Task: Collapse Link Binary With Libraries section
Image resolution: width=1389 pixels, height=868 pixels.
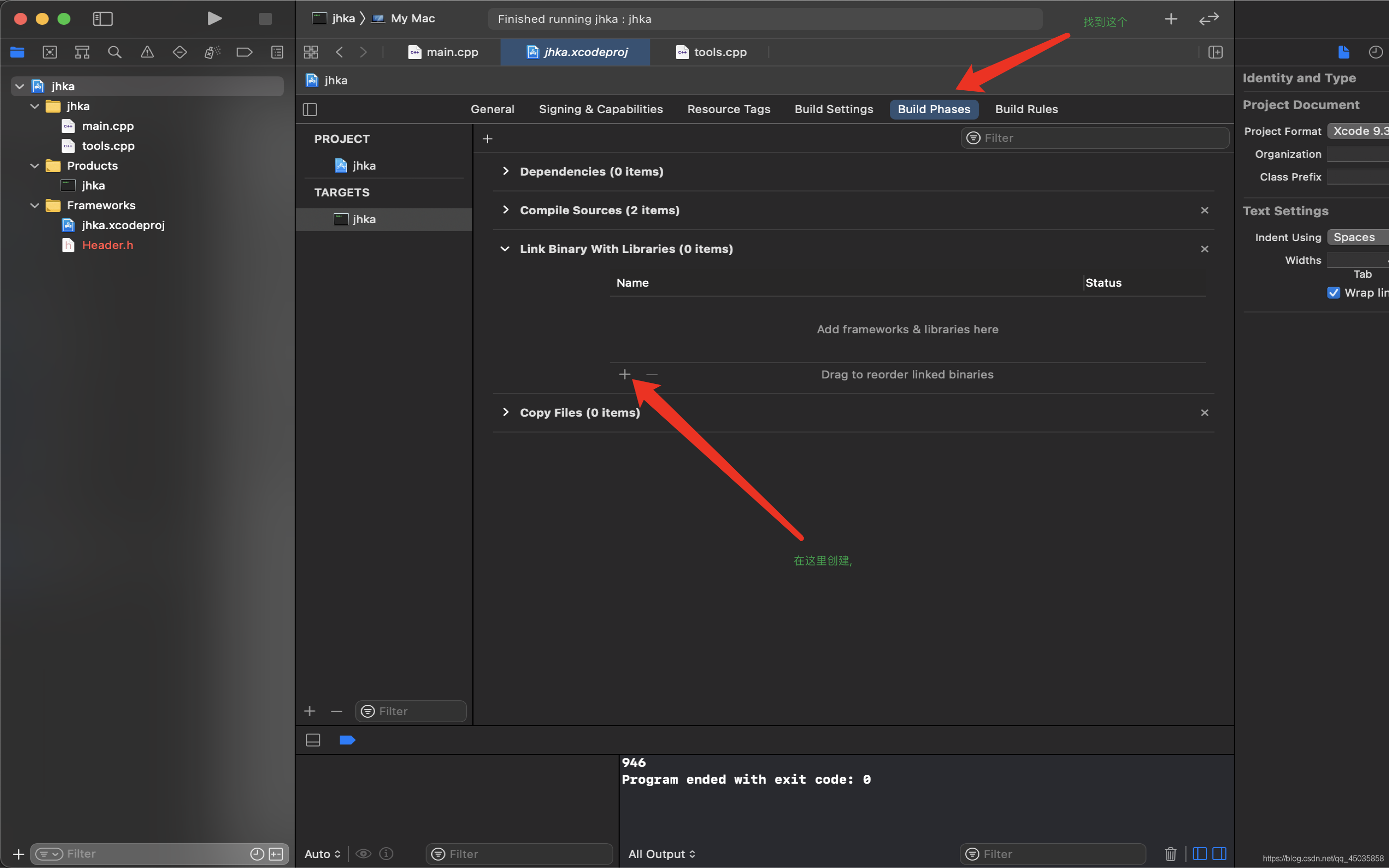Action: 505,248
